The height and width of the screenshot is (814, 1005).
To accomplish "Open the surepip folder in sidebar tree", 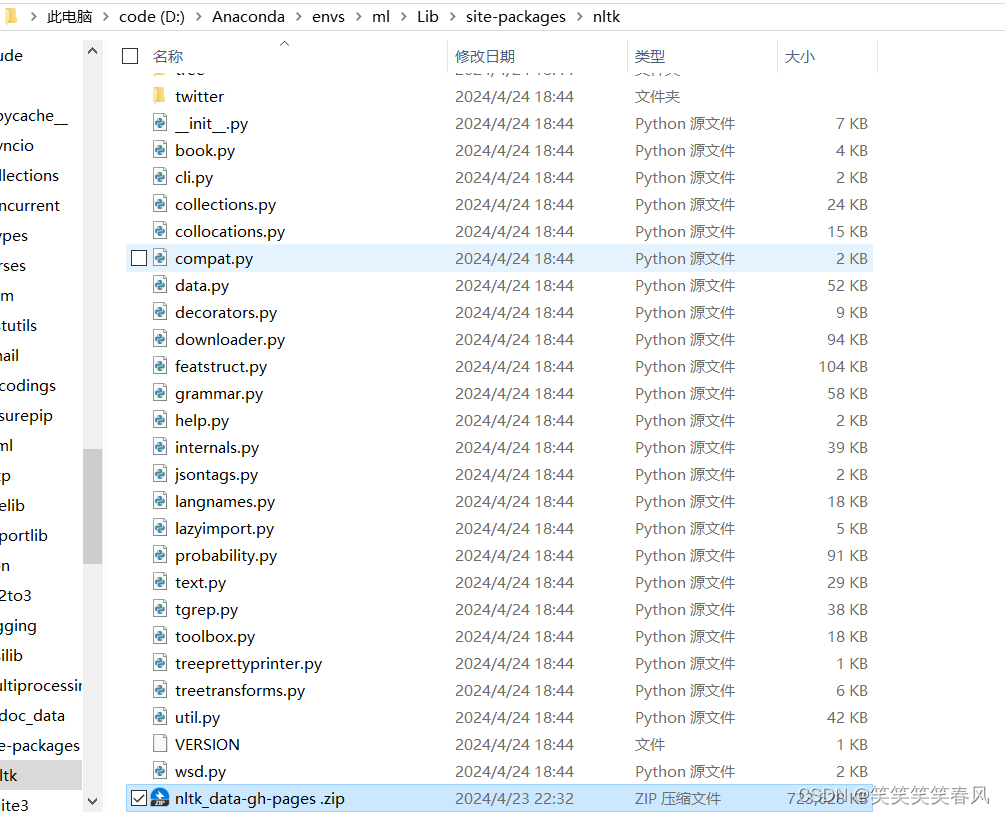I will pos(26,415).
